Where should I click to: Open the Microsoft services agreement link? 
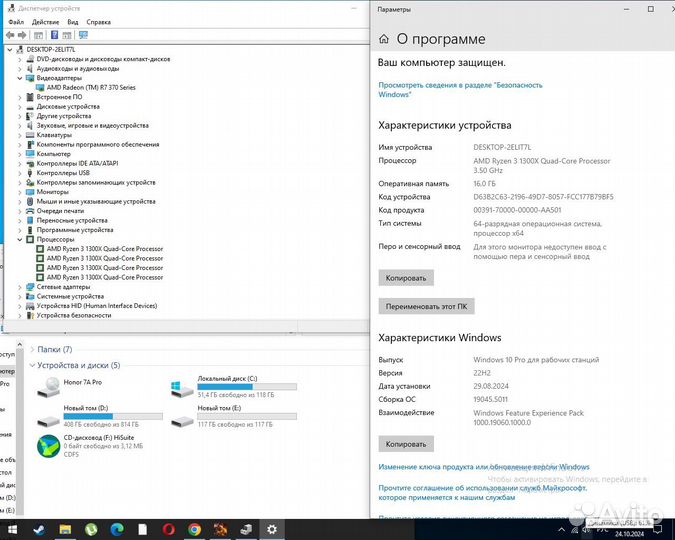point(483,493)
